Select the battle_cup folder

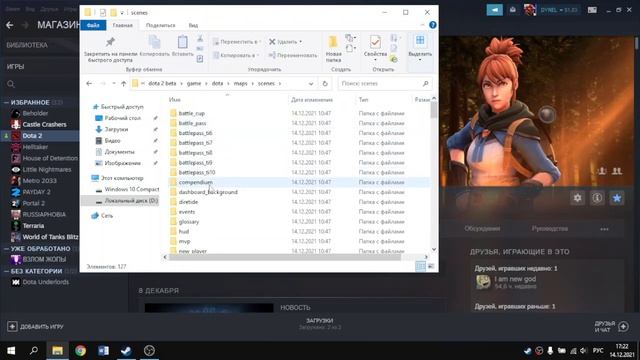(x=191, y=113)
